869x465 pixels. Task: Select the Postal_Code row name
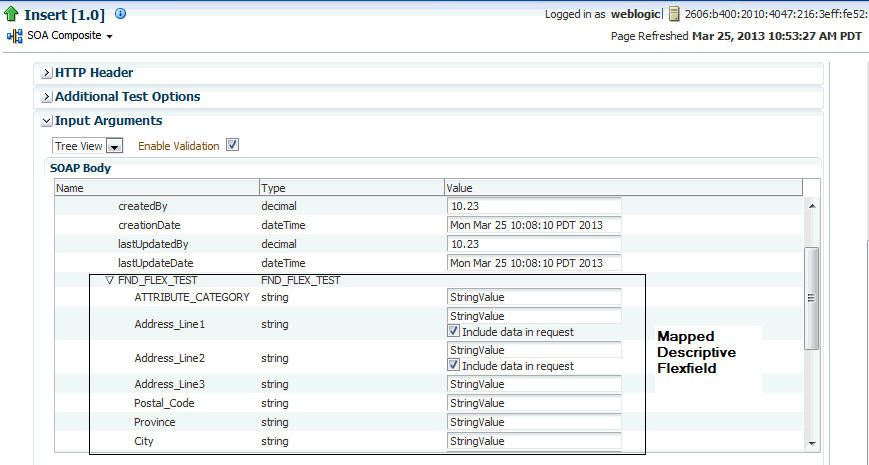click(164, 403)
